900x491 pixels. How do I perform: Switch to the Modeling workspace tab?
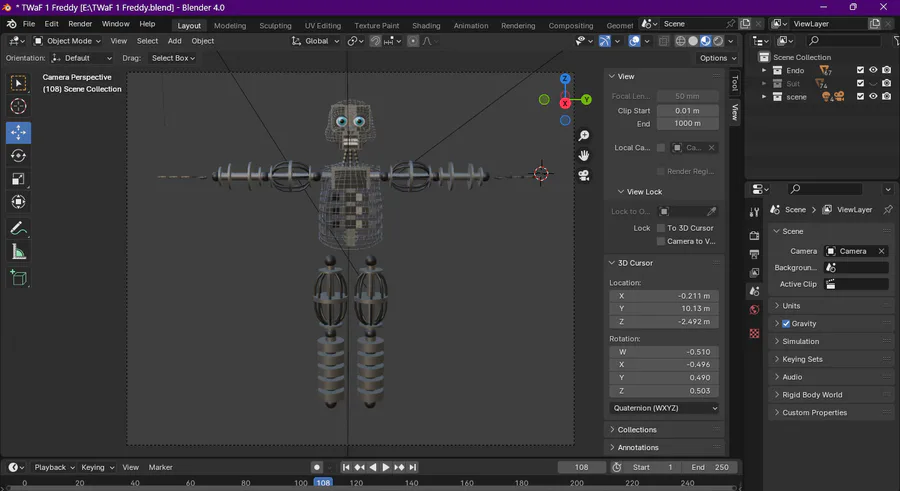click(x=230, y=25)
